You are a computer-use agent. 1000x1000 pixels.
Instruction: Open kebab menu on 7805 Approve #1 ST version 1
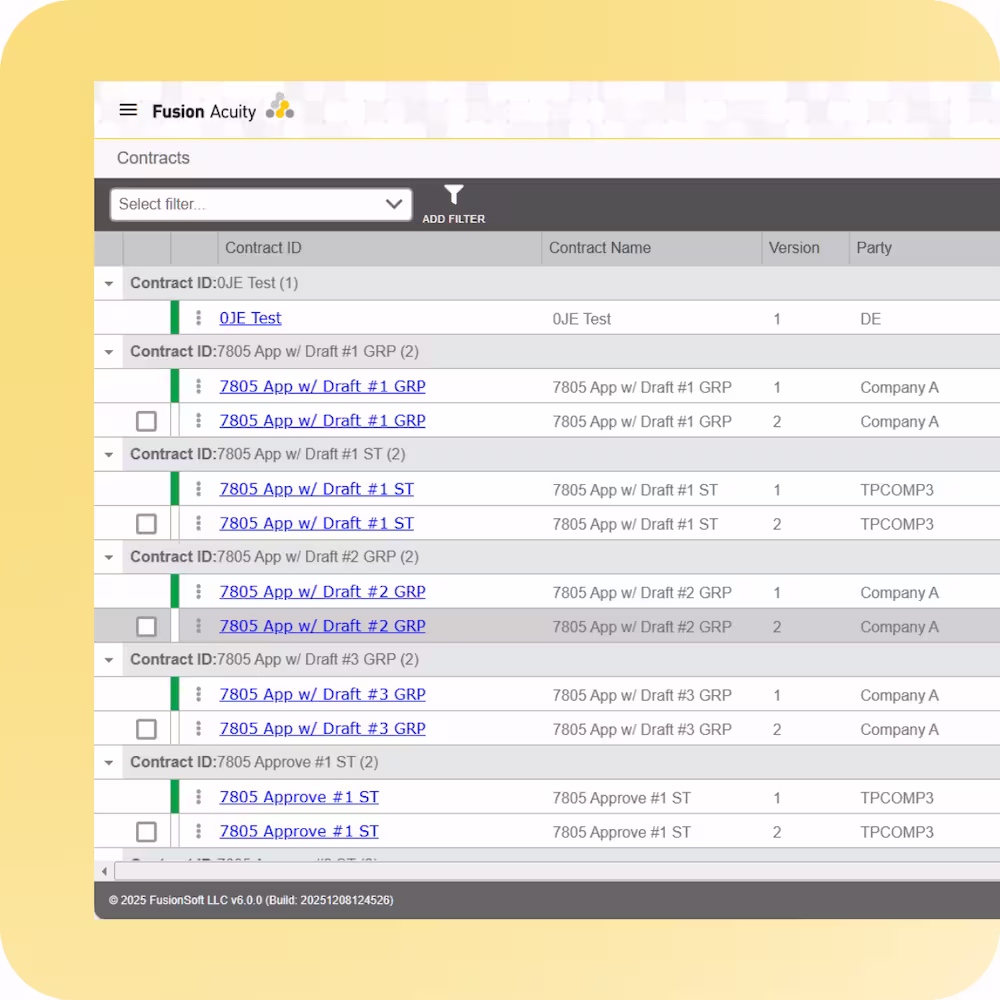coord(197,797)
